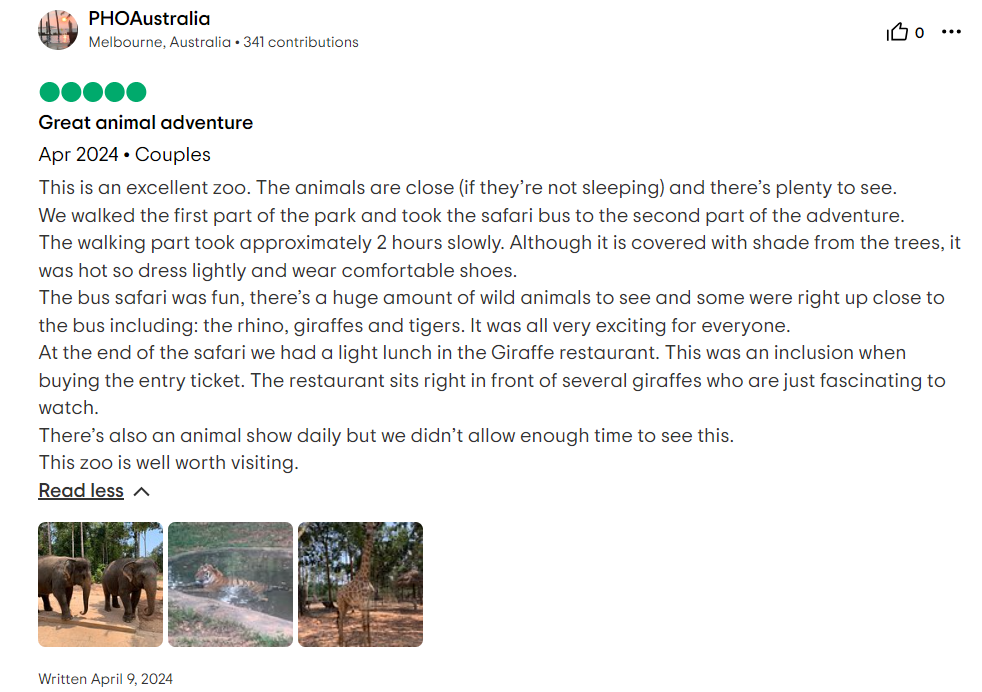Image resolution: width=982 pixels, height=692 pixels.
Task: Open the three-dot overflow menu
Action: pyautogui.click(x=951, y=31)
